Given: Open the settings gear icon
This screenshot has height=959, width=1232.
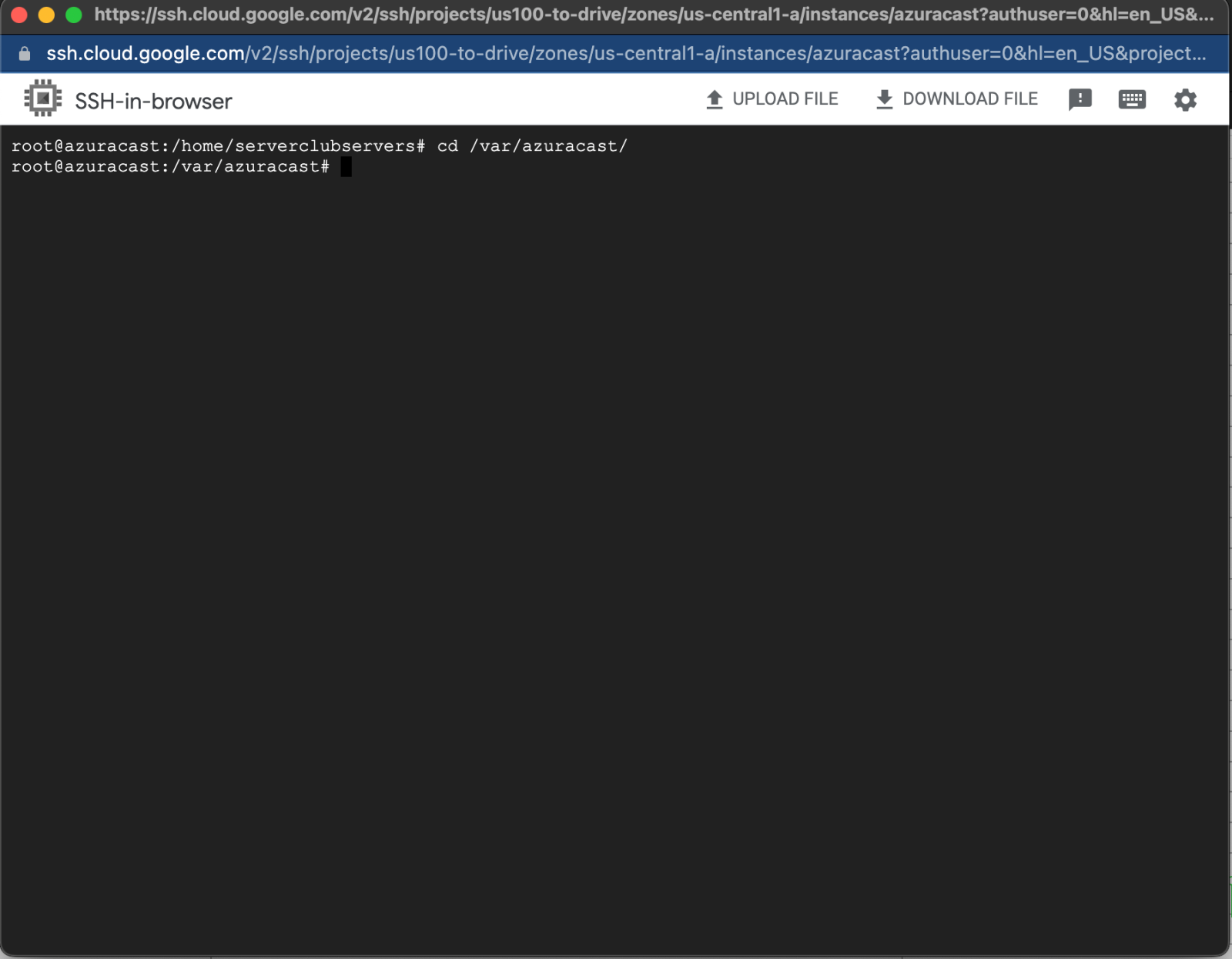Looking at the screenshot, I should 1185,99.
